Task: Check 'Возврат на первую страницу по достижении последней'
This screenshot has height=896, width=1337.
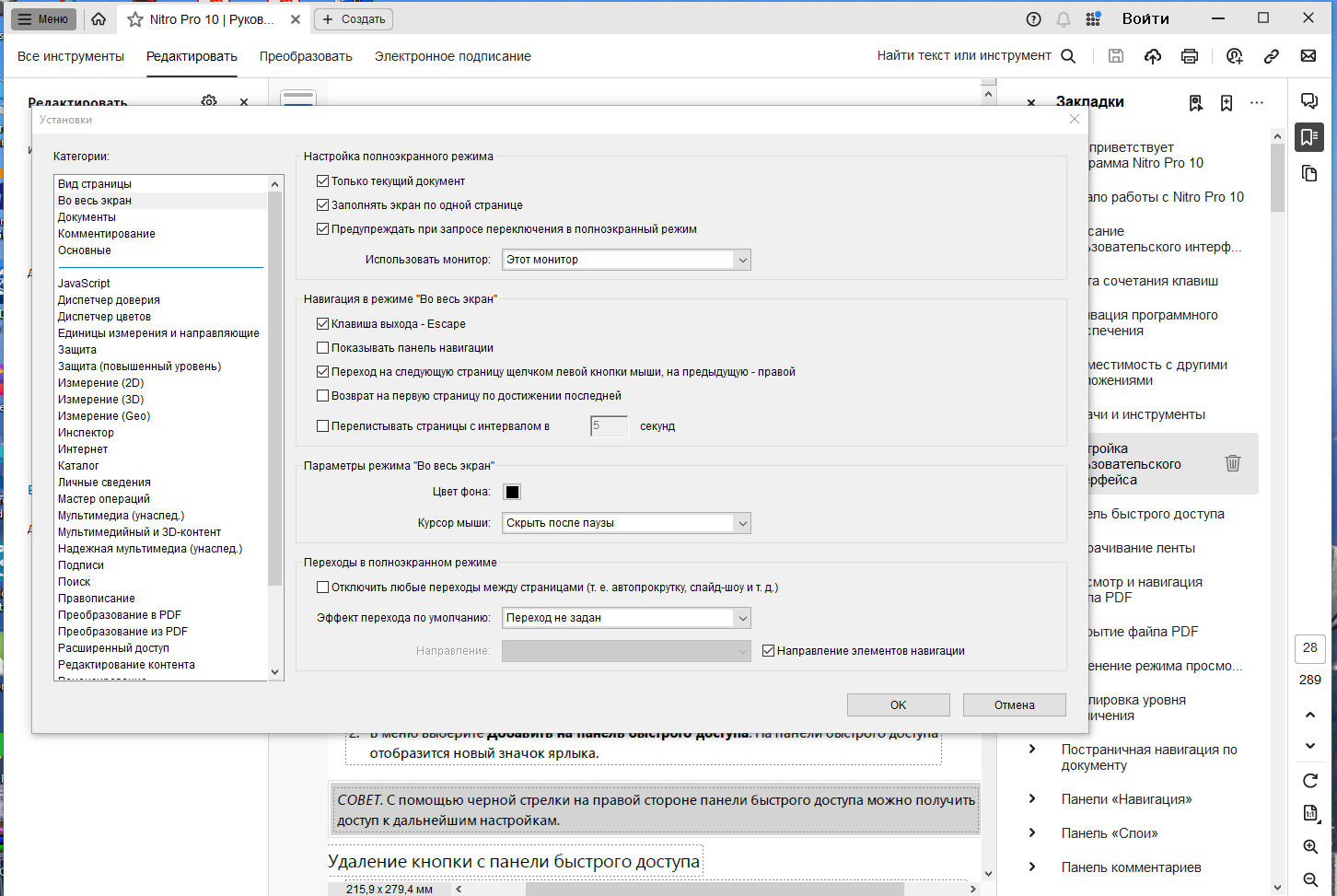Action: pyautogui.click(x=322, y=395)
